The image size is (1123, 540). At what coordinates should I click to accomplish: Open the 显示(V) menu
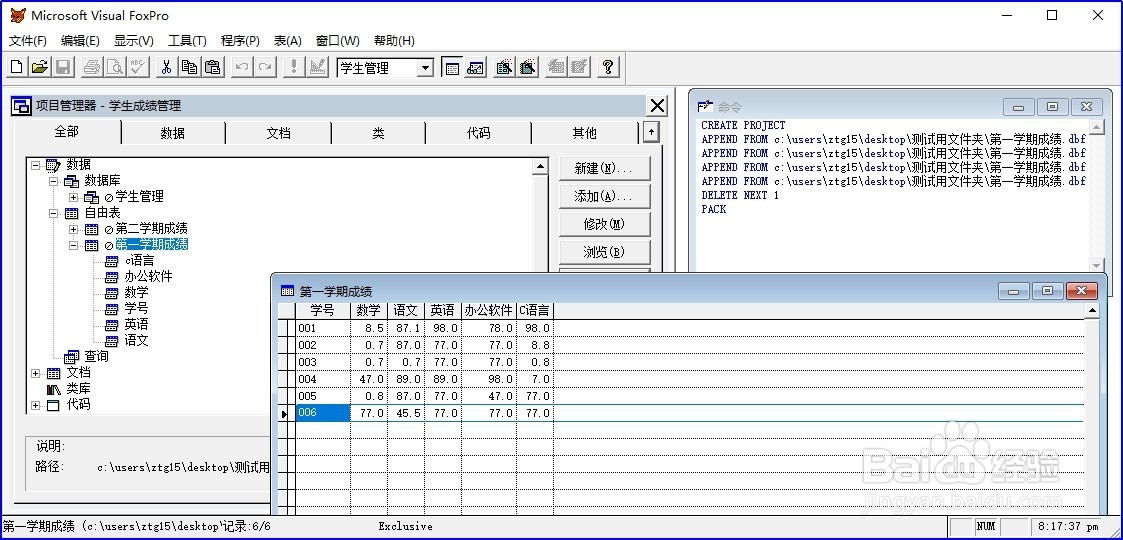(134, 41)
